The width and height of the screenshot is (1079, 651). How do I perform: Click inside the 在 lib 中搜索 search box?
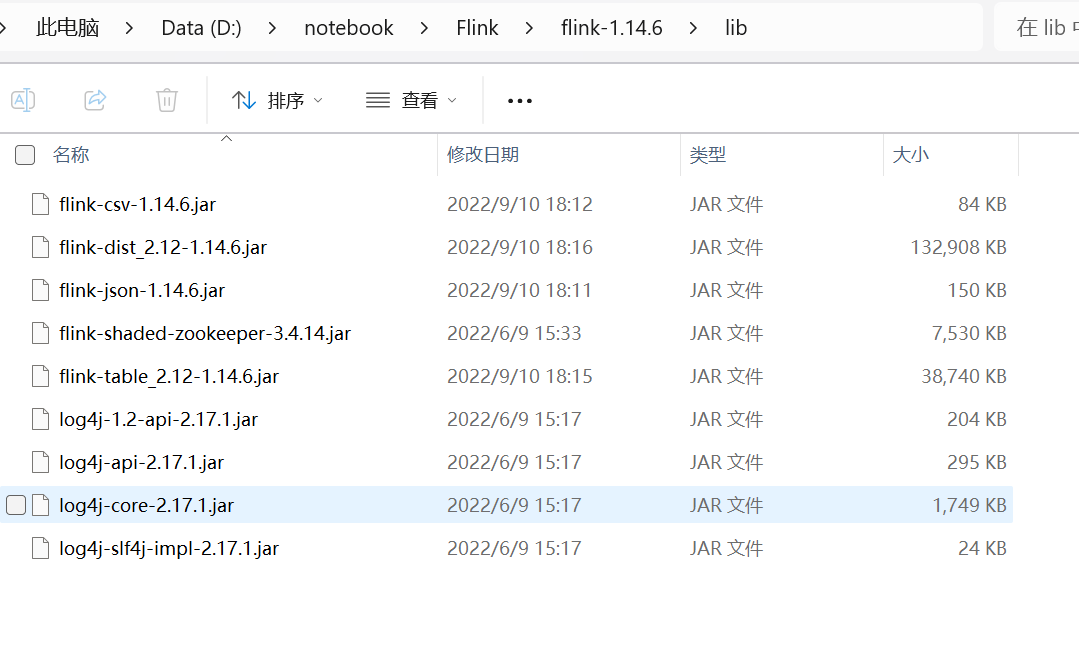[x=1040, y=27]
